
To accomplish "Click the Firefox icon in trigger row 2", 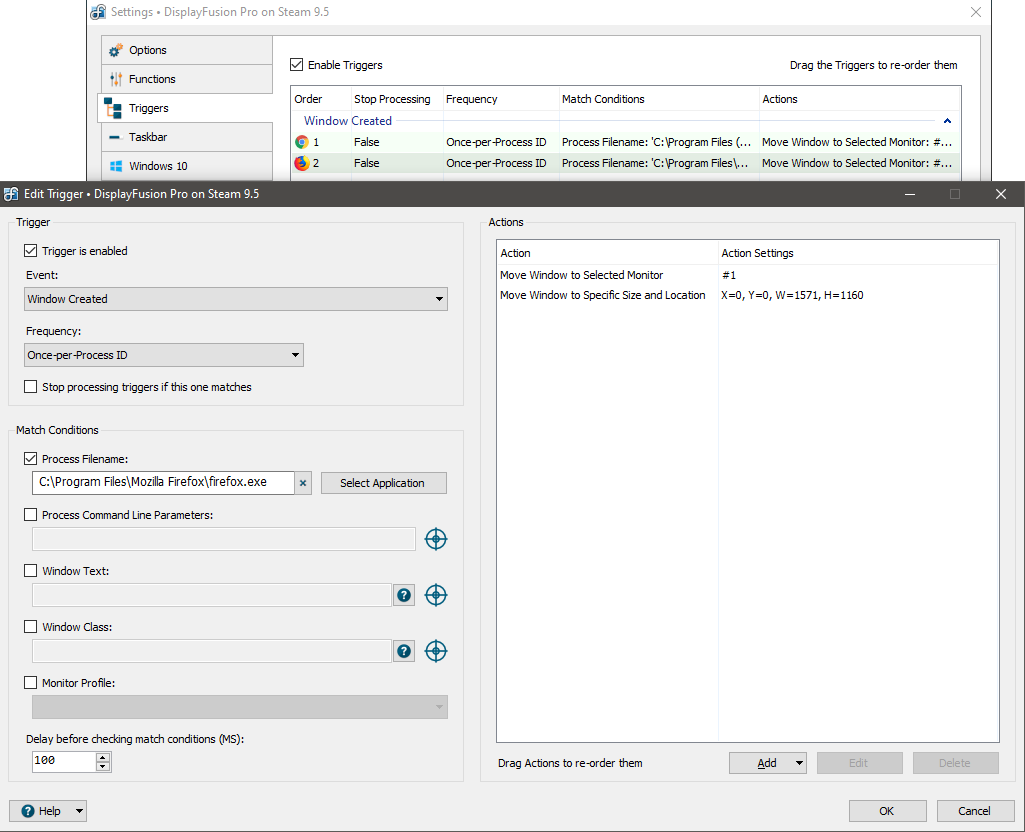I will [301, 163].
